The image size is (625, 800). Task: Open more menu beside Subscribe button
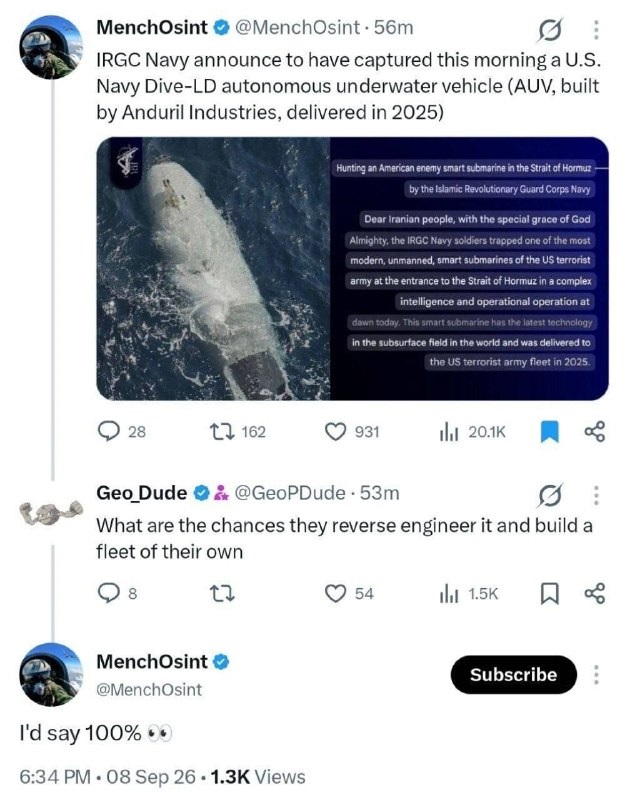[595, 674]
